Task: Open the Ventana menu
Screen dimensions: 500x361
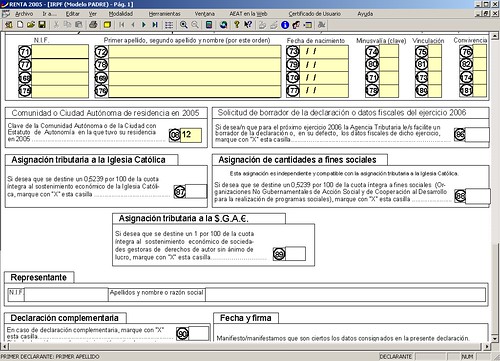Action: [x=205, y=14]
